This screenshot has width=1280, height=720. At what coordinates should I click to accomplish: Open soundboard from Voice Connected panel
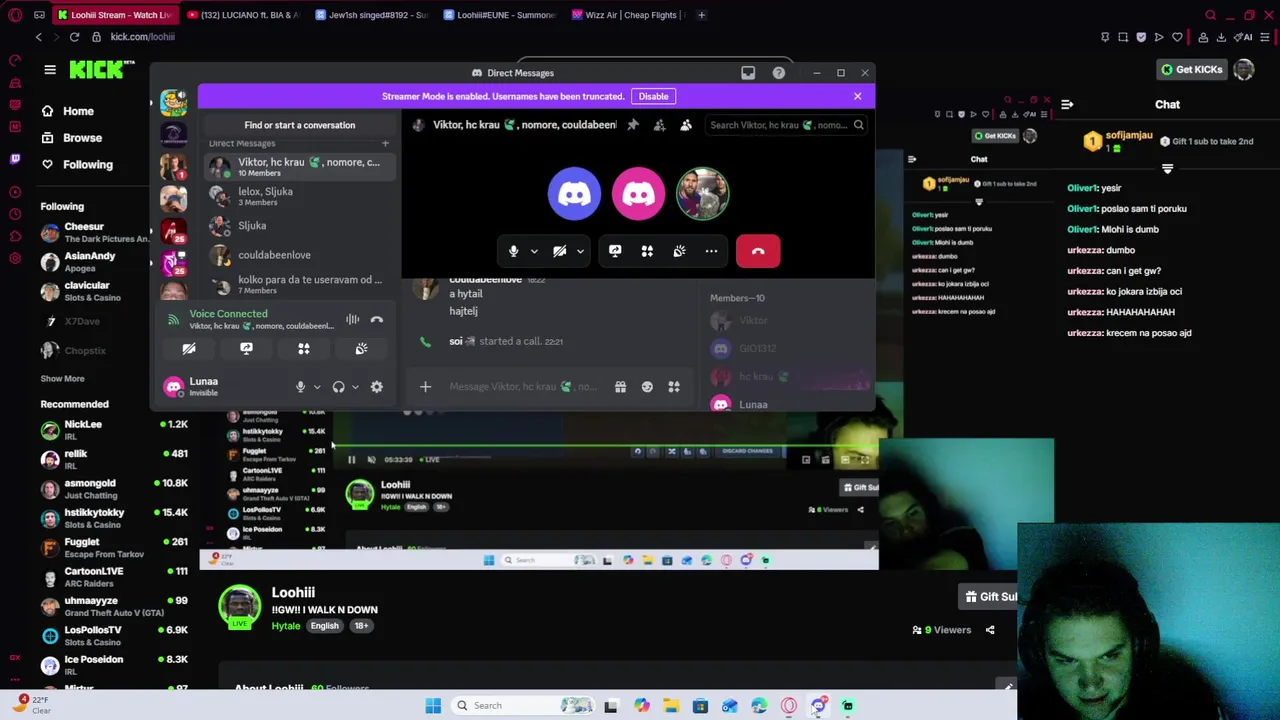[361, 349]
